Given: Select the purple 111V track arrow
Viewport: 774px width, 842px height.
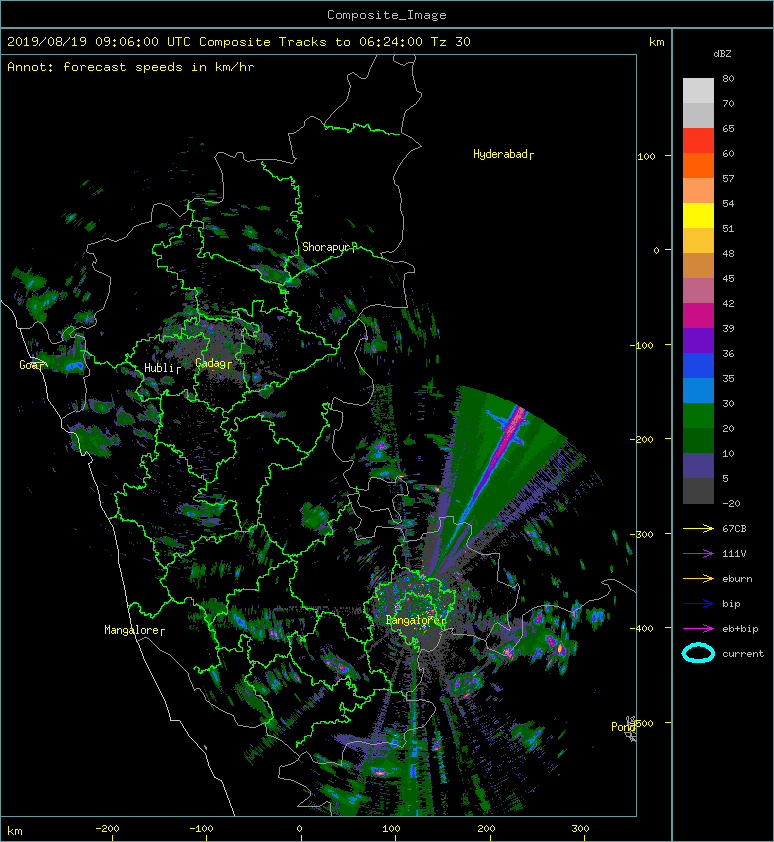Looking at the screenshot, I should coord(698,553).
